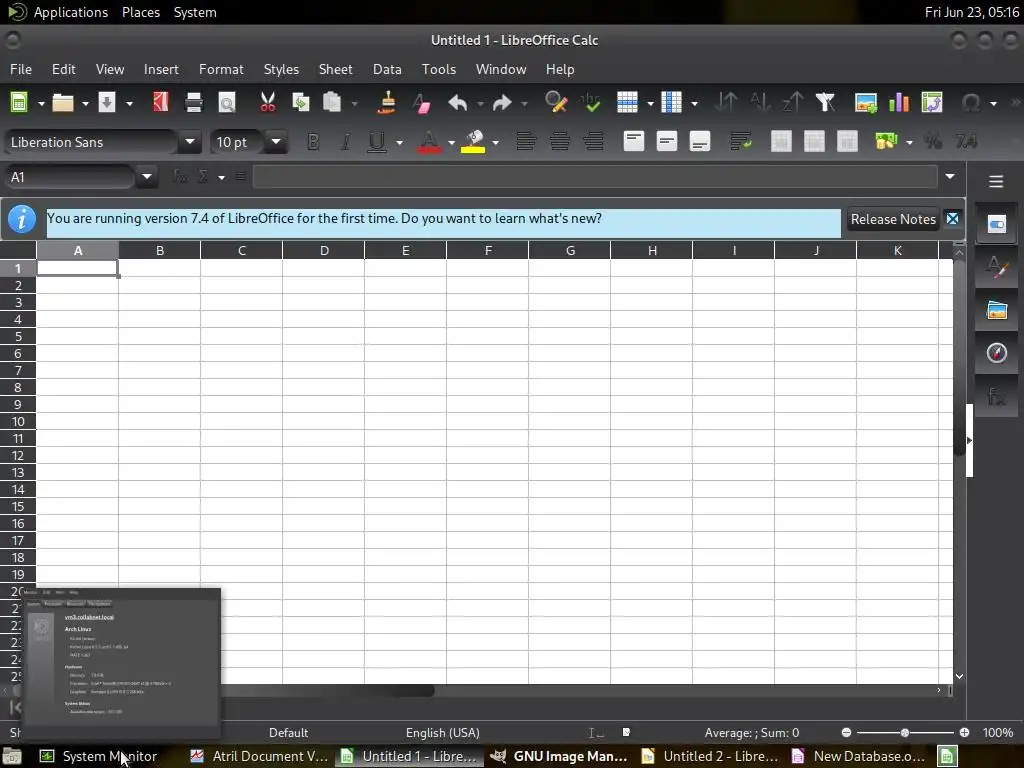Close the version infobar
Screen dimensions: 1024x768
click(x=953, y=219)
